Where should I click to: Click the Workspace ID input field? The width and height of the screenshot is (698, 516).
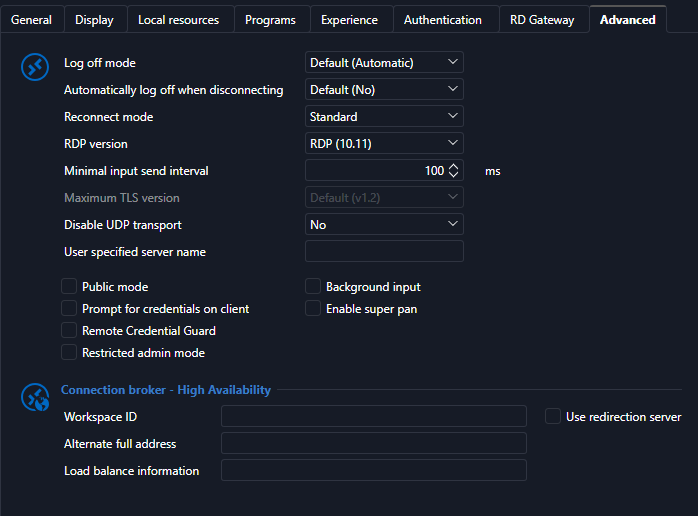[x=374, y=416]
